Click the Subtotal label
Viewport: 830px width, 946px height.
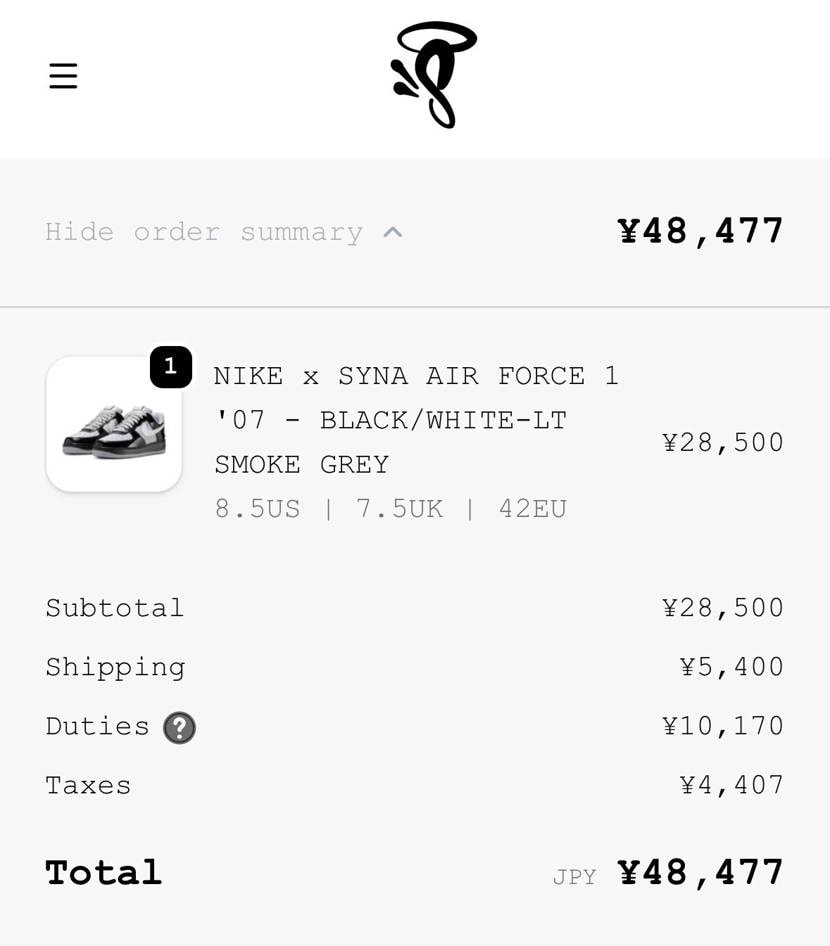coord(115,608)
